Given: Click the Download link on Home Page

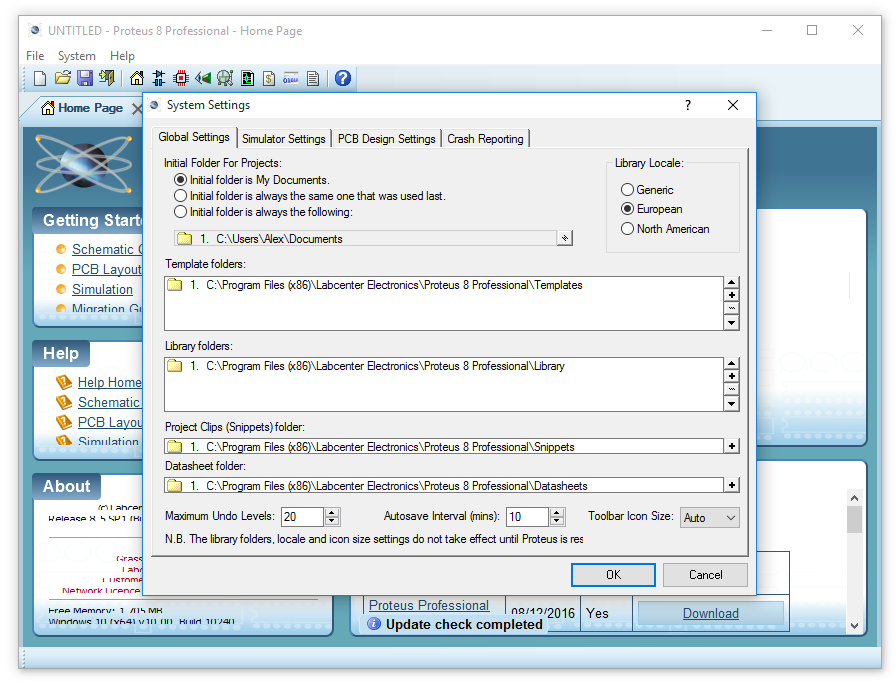Looking at the screenshot, I should click(x=710, y=613).
